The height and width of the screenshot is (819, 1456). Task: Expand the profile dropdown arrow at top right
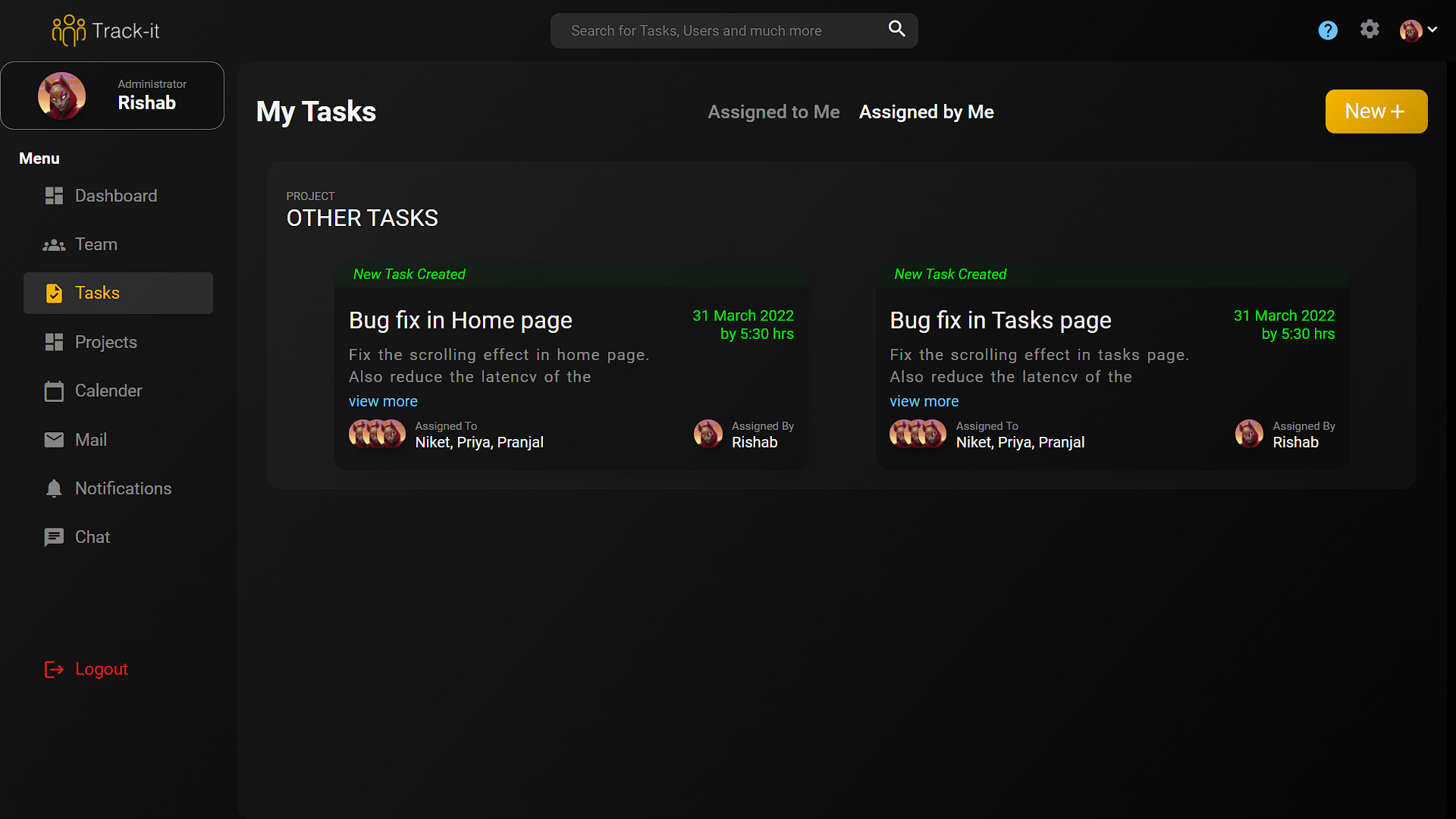pyautogui.click(x=1432, y=30)
